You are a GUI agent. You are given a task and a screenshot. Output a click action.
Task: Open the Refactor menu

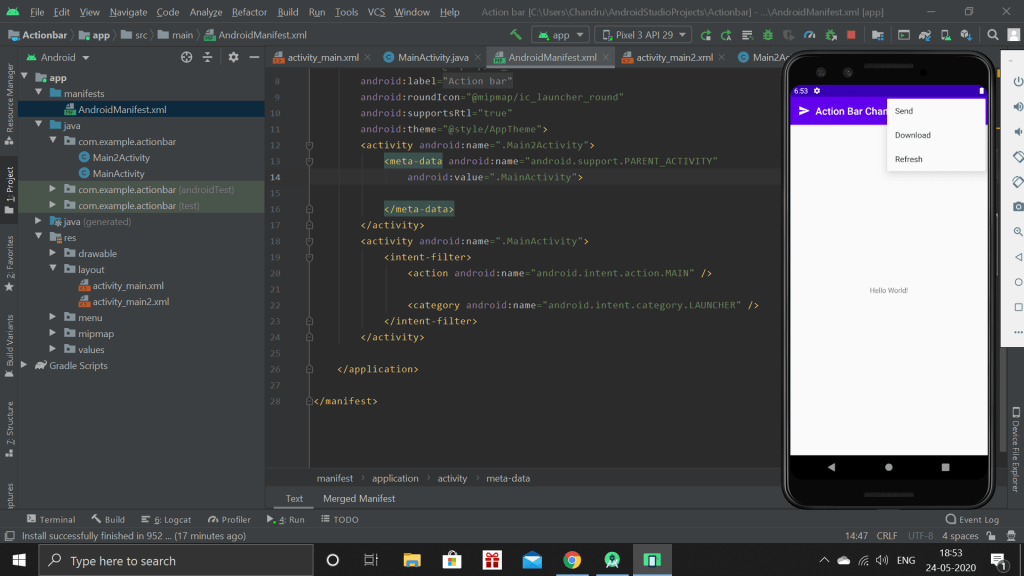pyautogui.click(x=249, y=12)
